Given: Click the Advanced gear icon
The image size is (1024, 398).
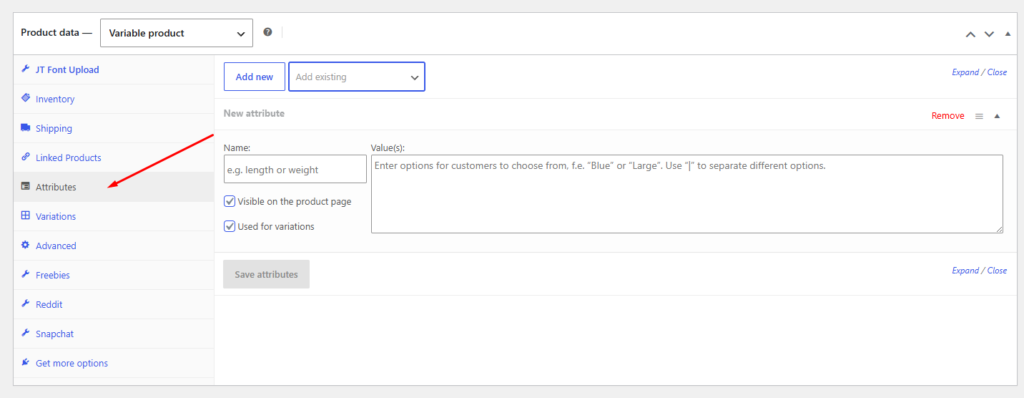Looking at the screenshot, I should [x=25, y=245].
